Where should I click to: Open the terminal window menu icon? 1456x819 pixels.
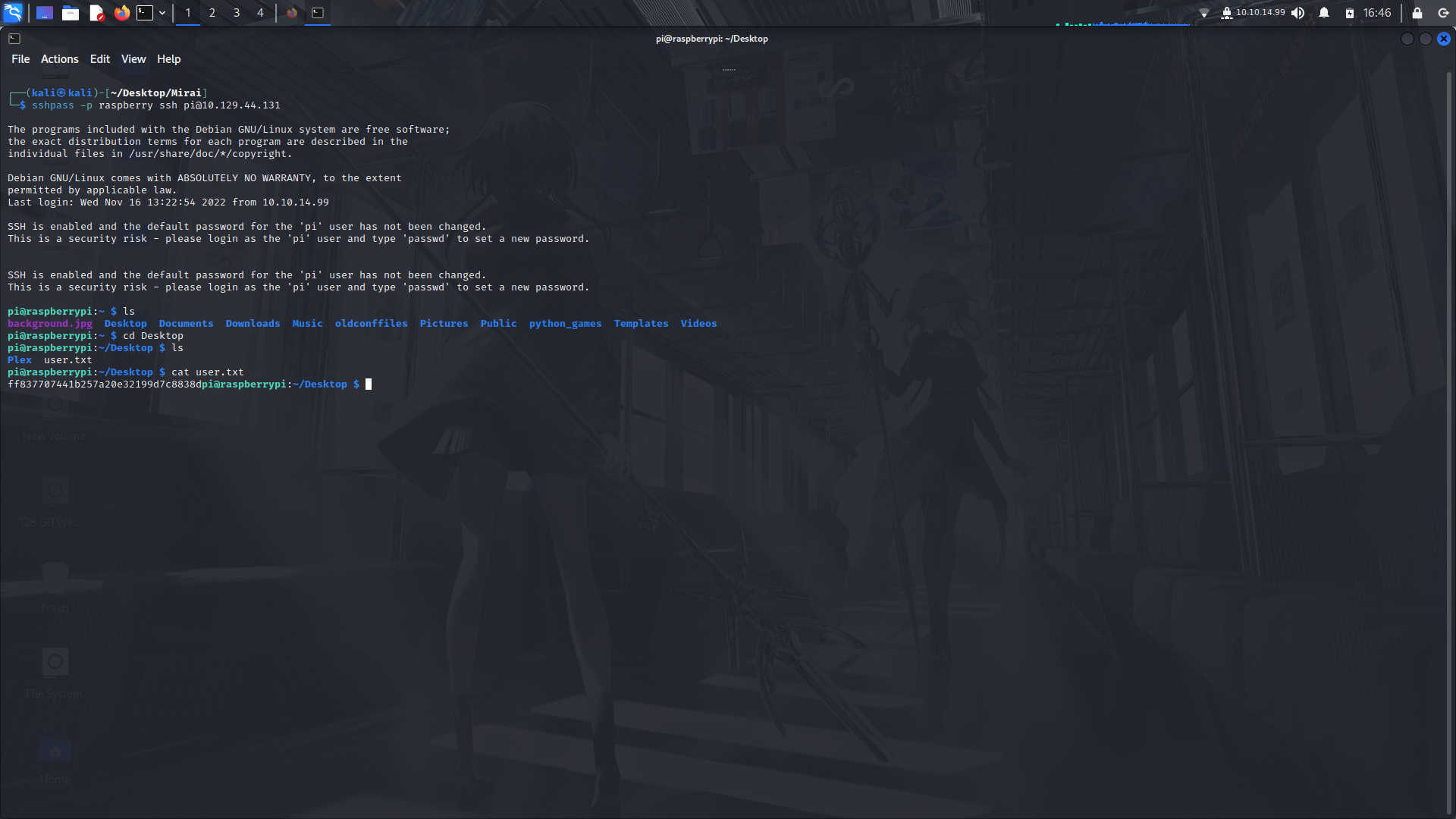[x=14, y=38]
